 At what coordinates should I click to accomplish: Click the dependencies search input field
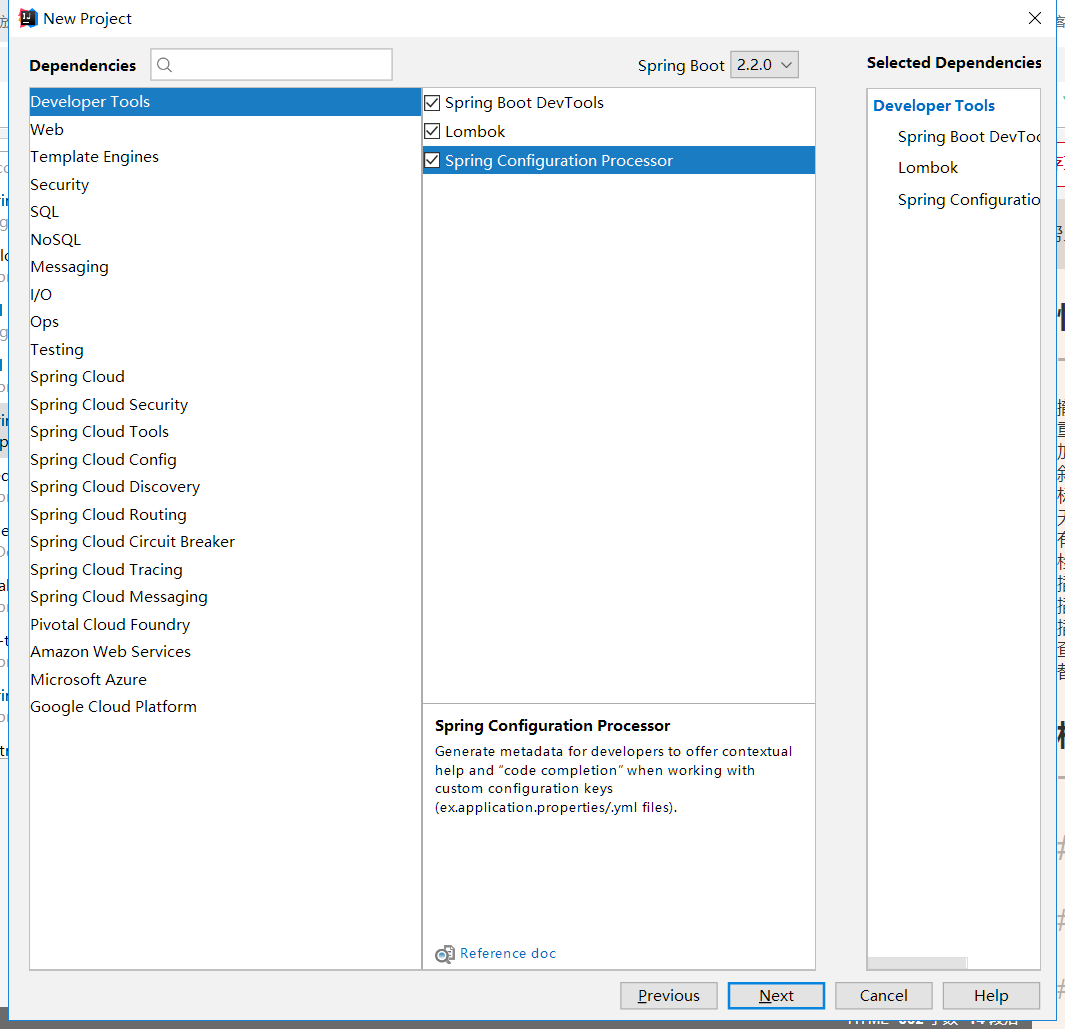click(x=272, y=65)
